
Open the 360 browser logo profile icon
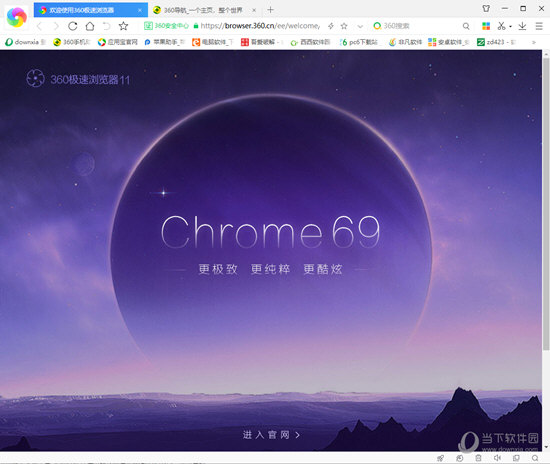click(x=16, y=17)
